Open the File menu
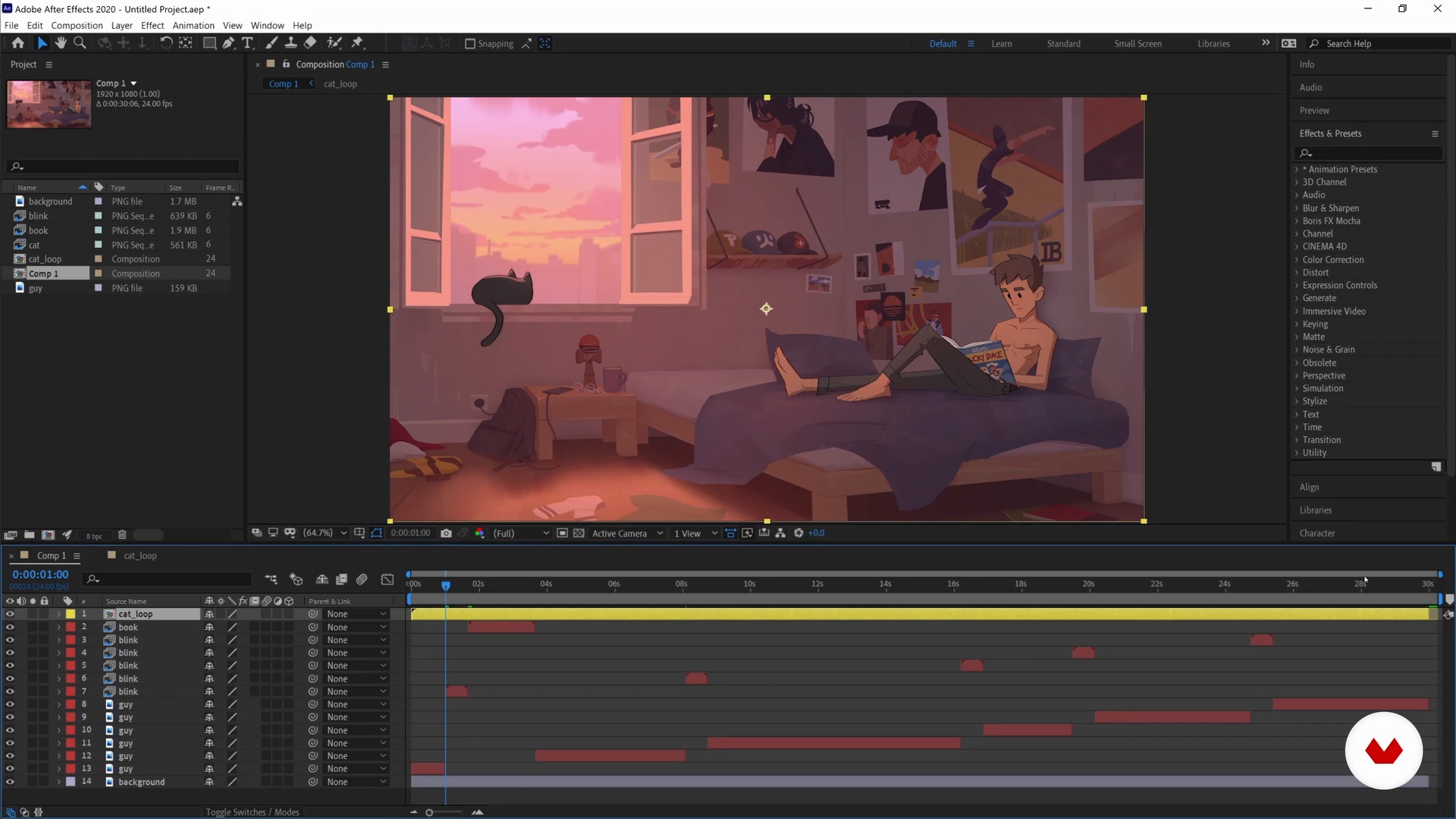The image size is (1456, 819). (11, 25)
